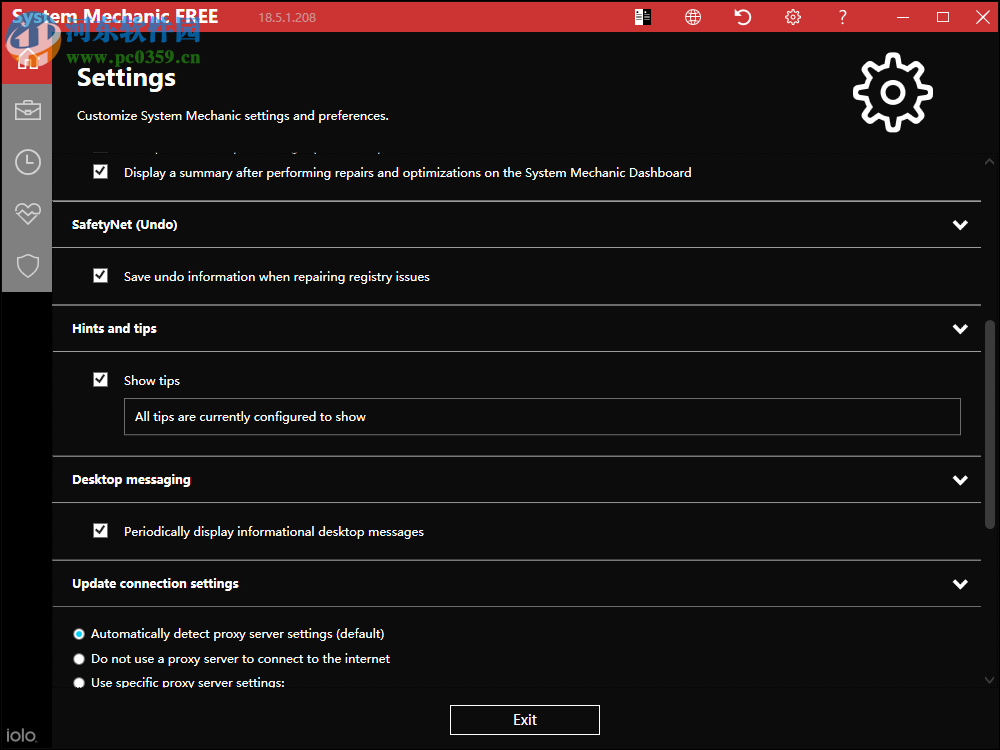Screen dimensions: 1000x750
Task: Select Use specific proxy server settings
Action: [79, 682]
